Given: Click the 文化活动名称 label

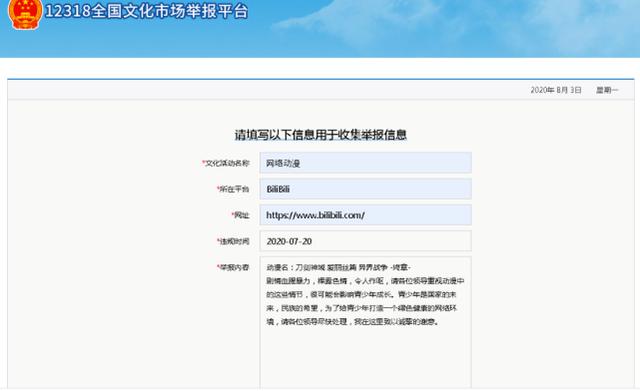Looking at the screenshot, I should point(226,163).
